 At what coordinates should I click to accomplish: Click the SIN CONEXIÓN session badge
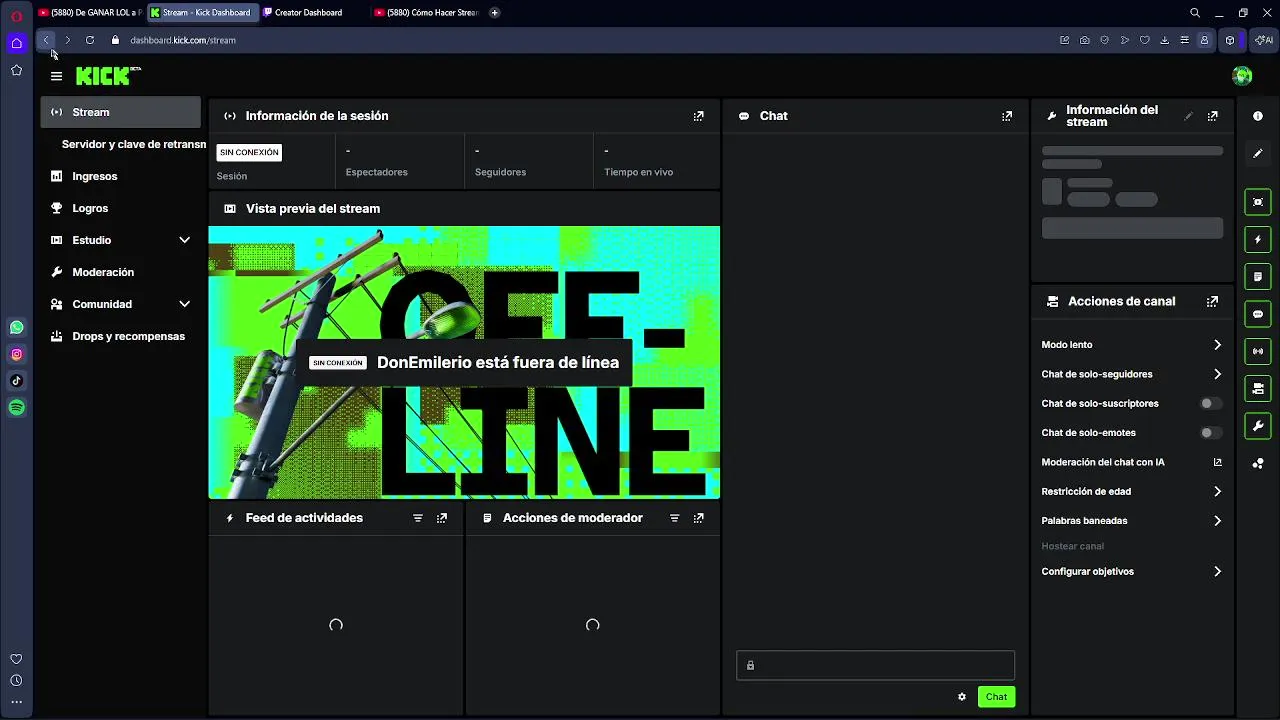[x=249, y=152]
